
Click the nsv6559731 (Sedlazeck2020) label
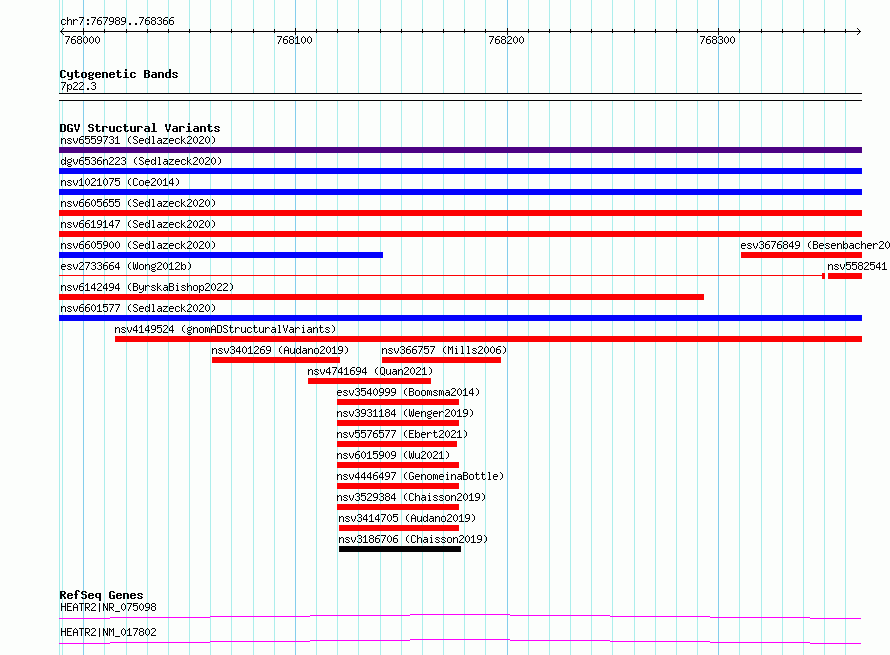(138, 140)
